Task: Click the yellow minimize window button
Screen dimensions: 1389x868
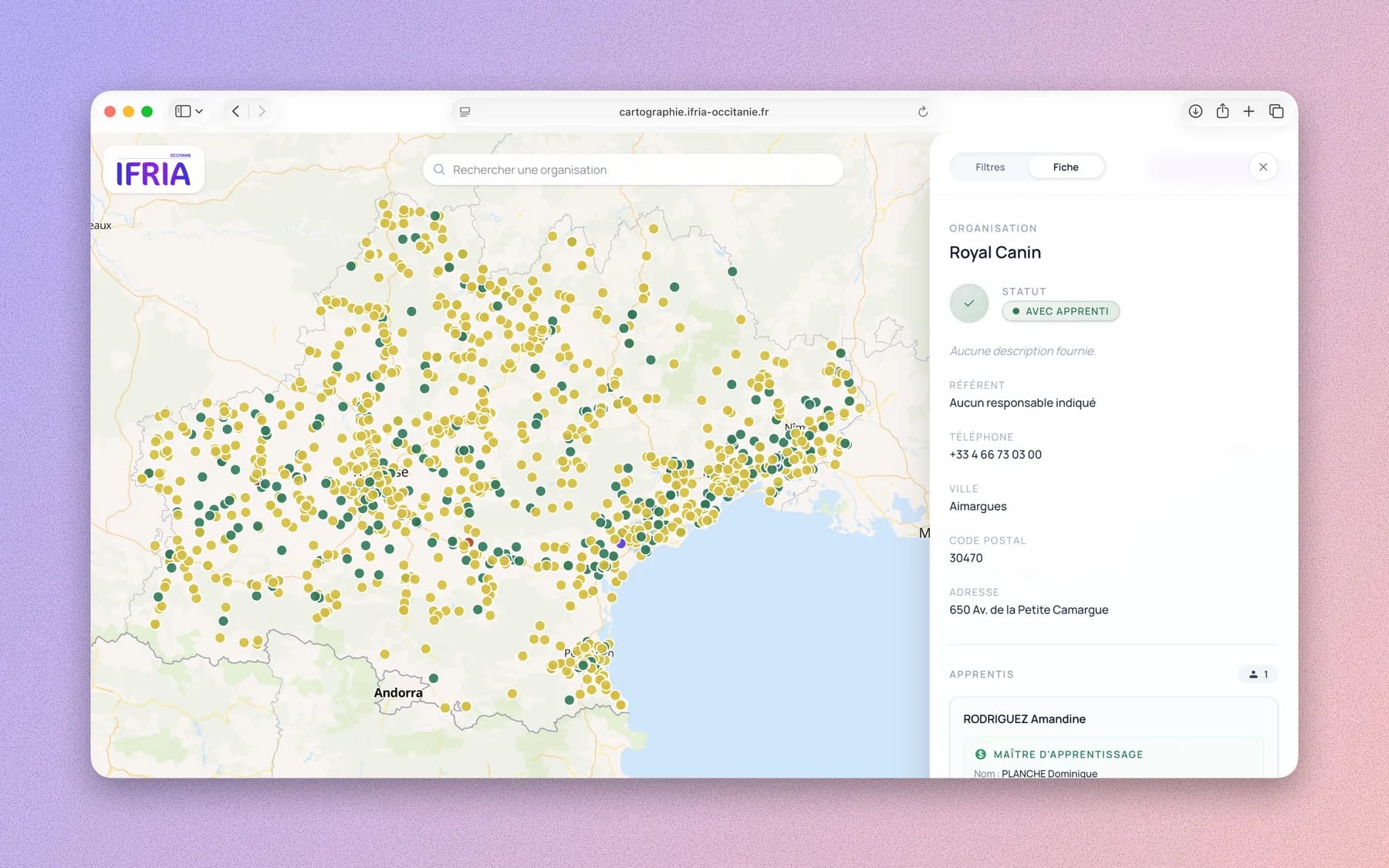Action: (x=129, y=112)
